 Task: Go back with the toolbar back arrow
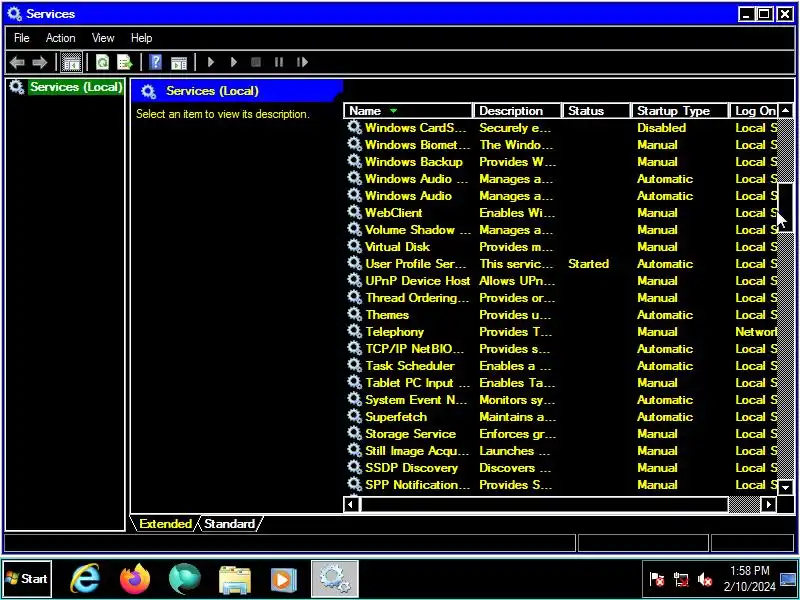17,62
